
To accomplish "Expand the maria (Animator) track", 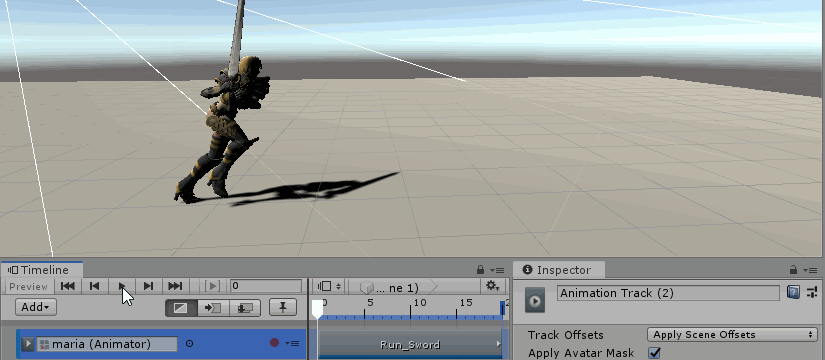I will [x=28, y=344].
